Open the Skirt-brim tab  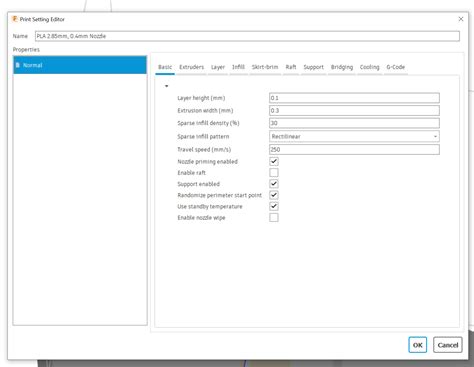pyautogui.click(x=265, y=67)
